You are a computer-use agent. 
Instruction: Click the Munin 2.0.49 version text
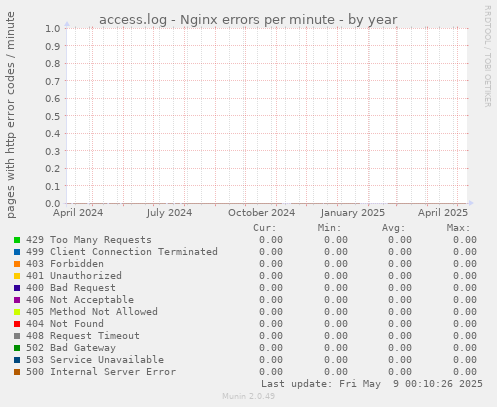(x=249, y=396)
